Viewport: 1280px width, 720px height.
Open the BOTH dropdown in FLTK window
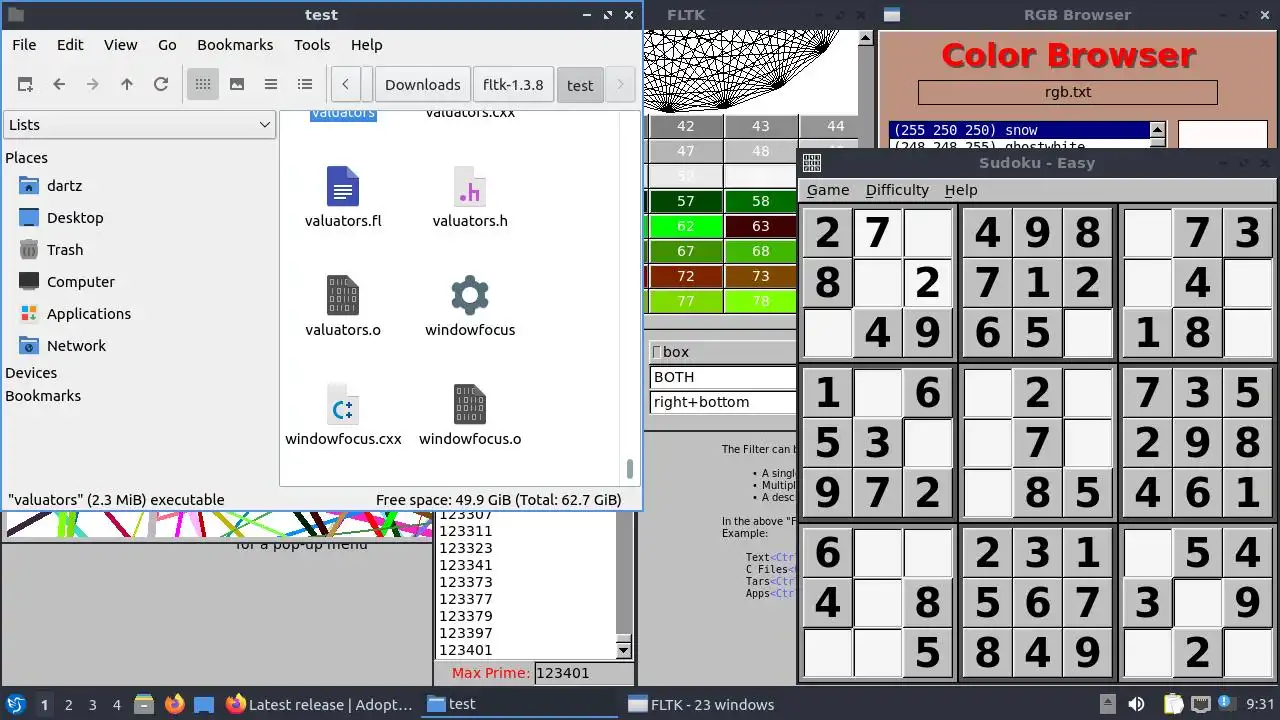[723, 377]
